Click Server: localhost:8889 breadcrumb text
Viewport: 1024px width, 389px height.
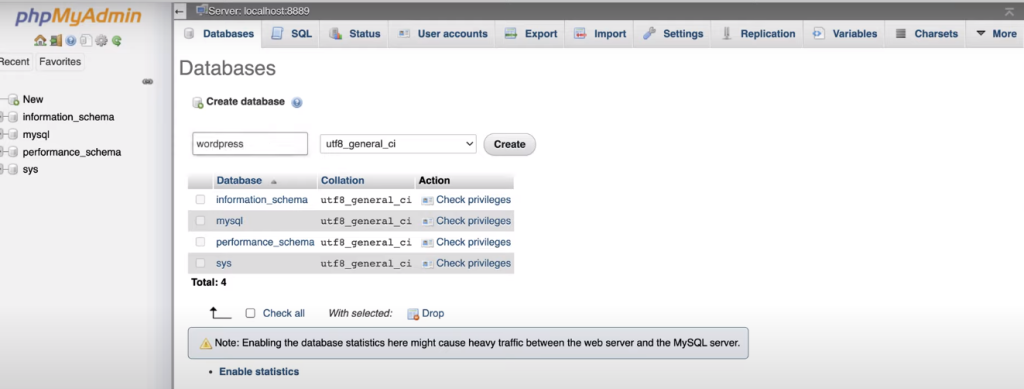(x=259, y=11)
